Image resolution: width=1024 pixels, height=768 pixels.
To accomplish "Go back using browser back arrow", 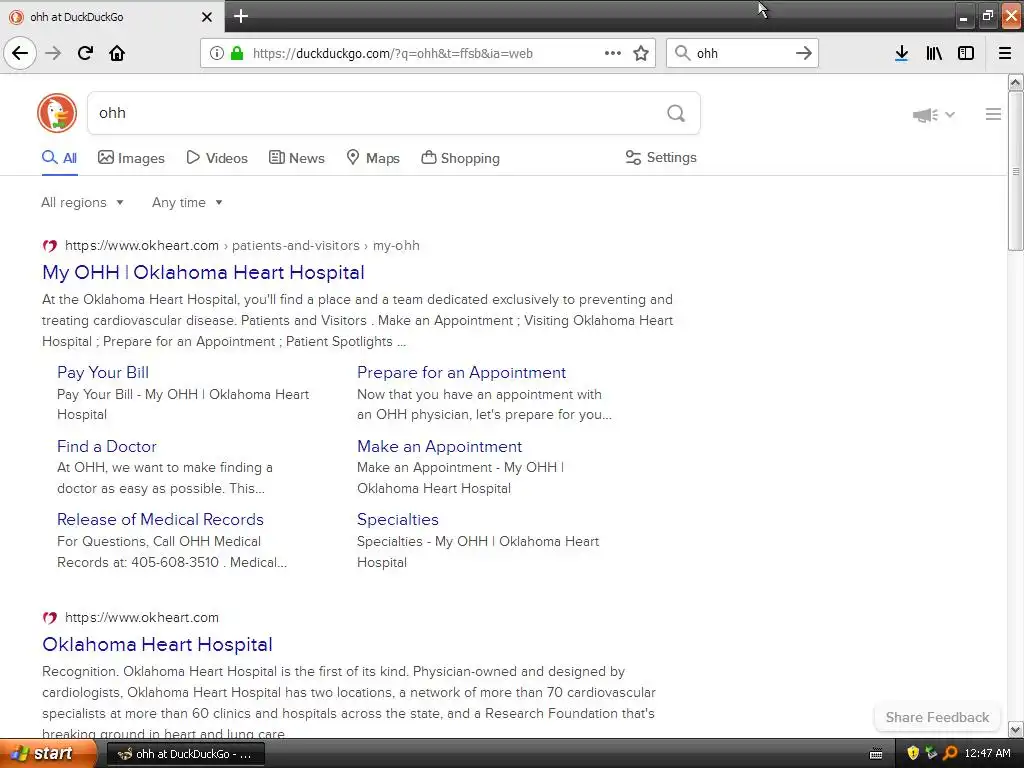I will click(x=20, y=53).
